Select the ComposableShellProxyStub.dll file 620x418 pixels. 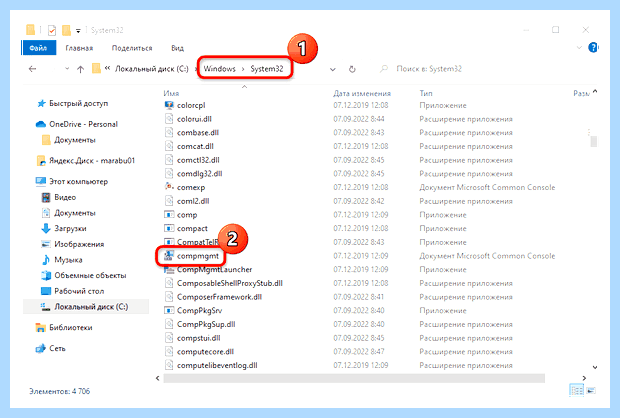230,283
